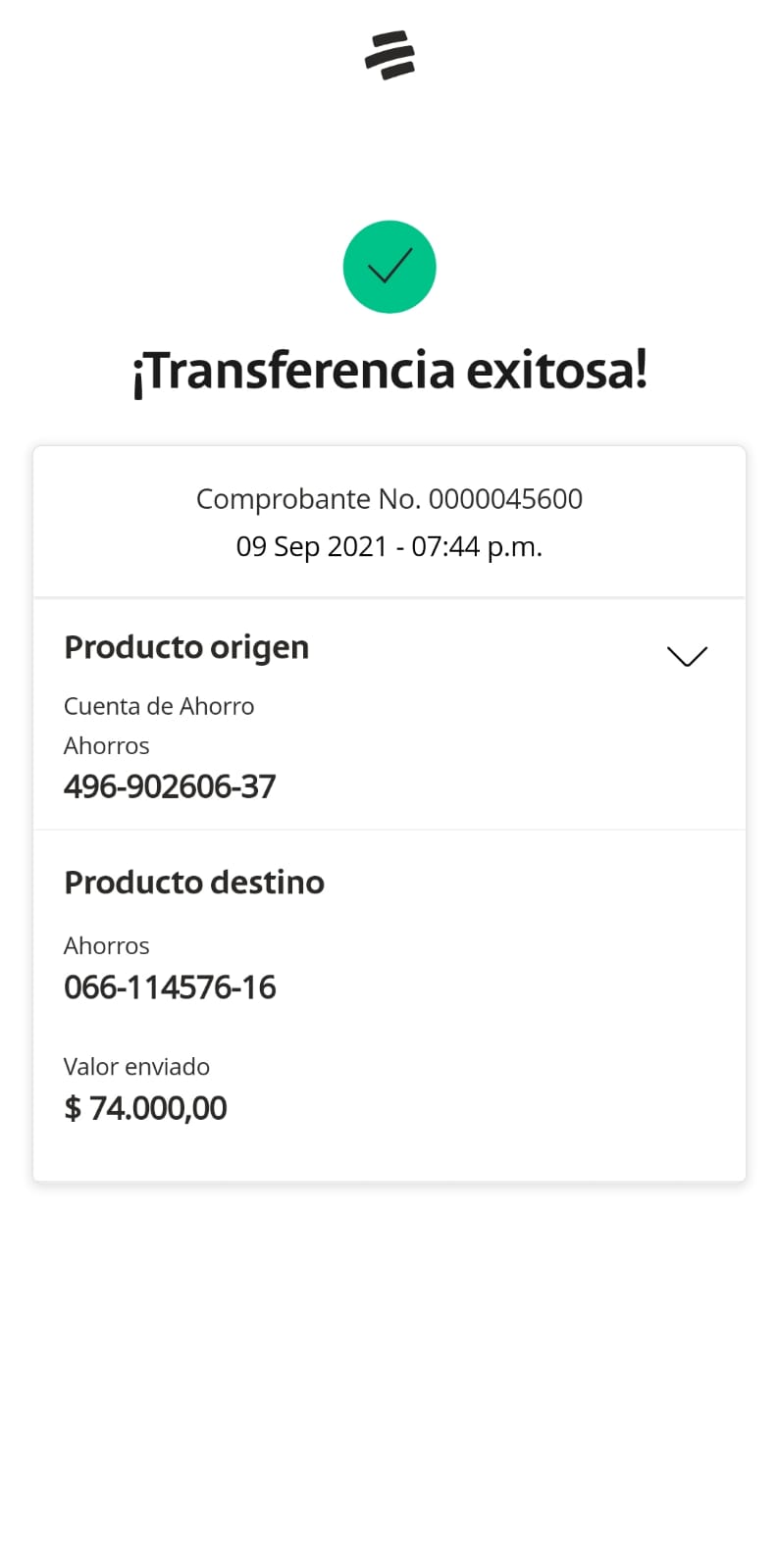
Task: Select origin account number 496-902606-37
Action: coord(170,786)
